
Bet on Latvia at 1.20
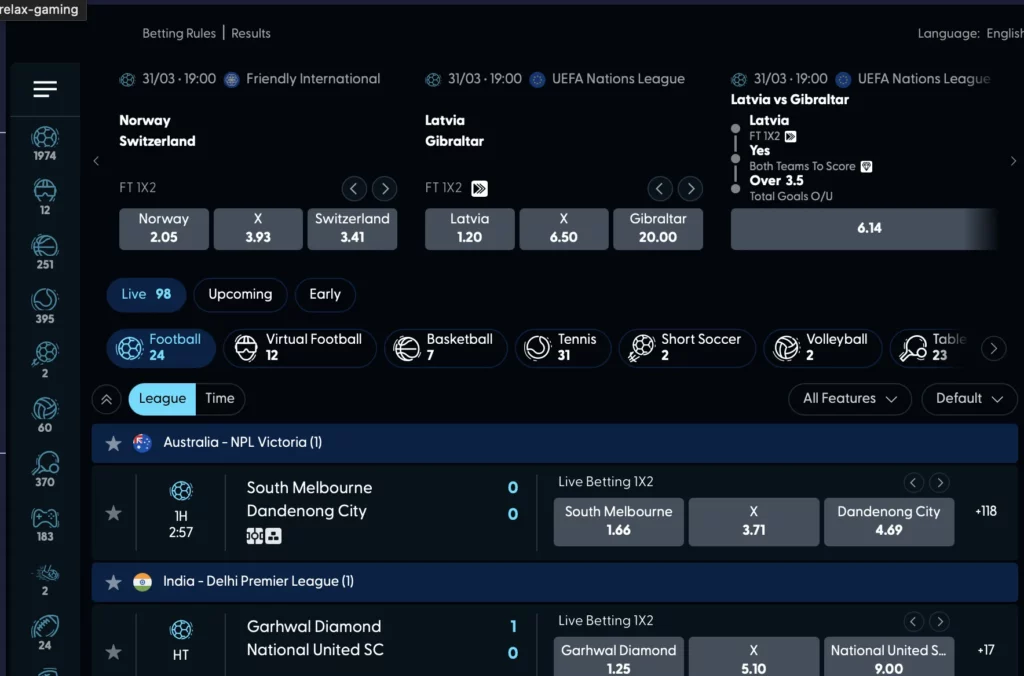coord(470,229)
